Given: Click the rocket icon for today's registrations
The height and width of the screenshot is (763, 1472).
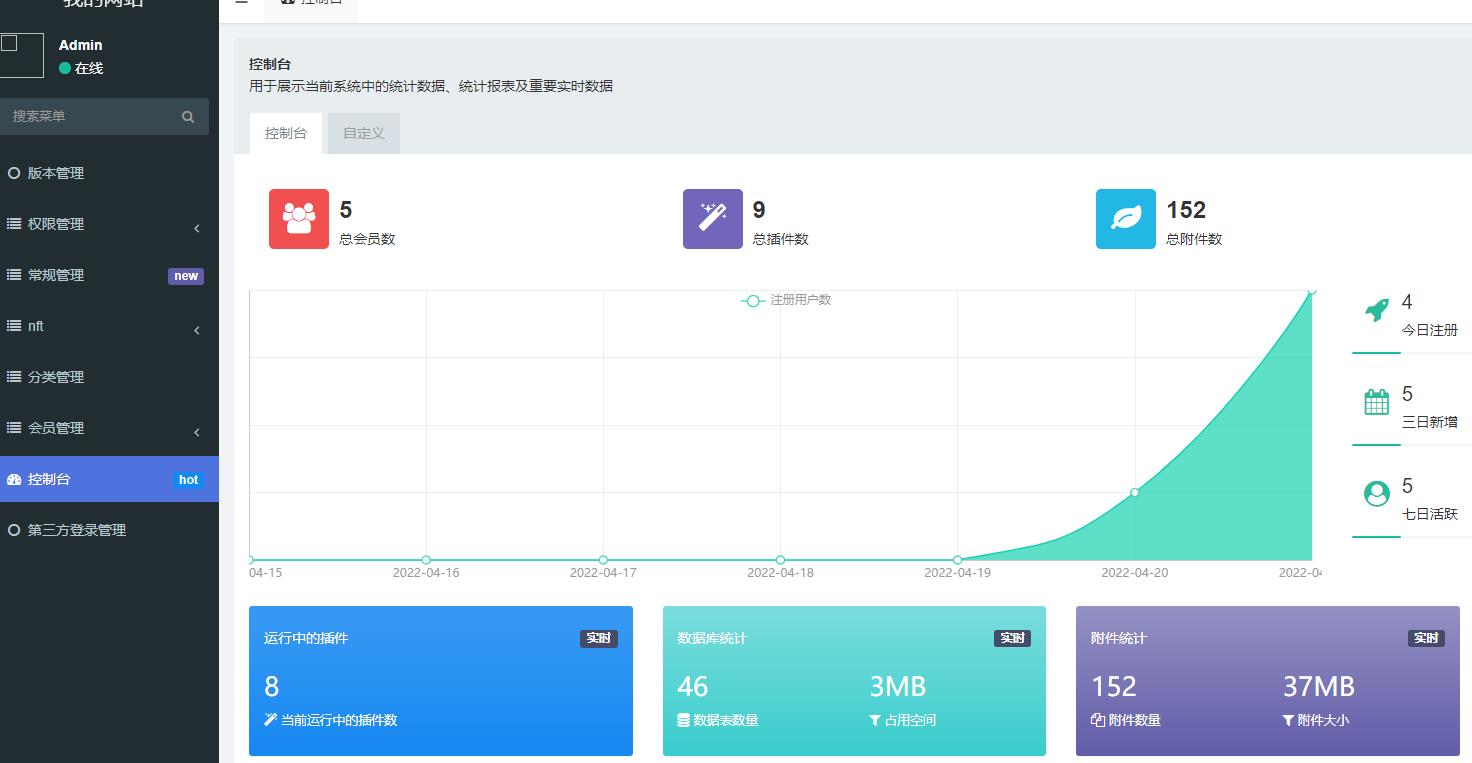Looking at the screenshot, I should tap(1377, 311).
